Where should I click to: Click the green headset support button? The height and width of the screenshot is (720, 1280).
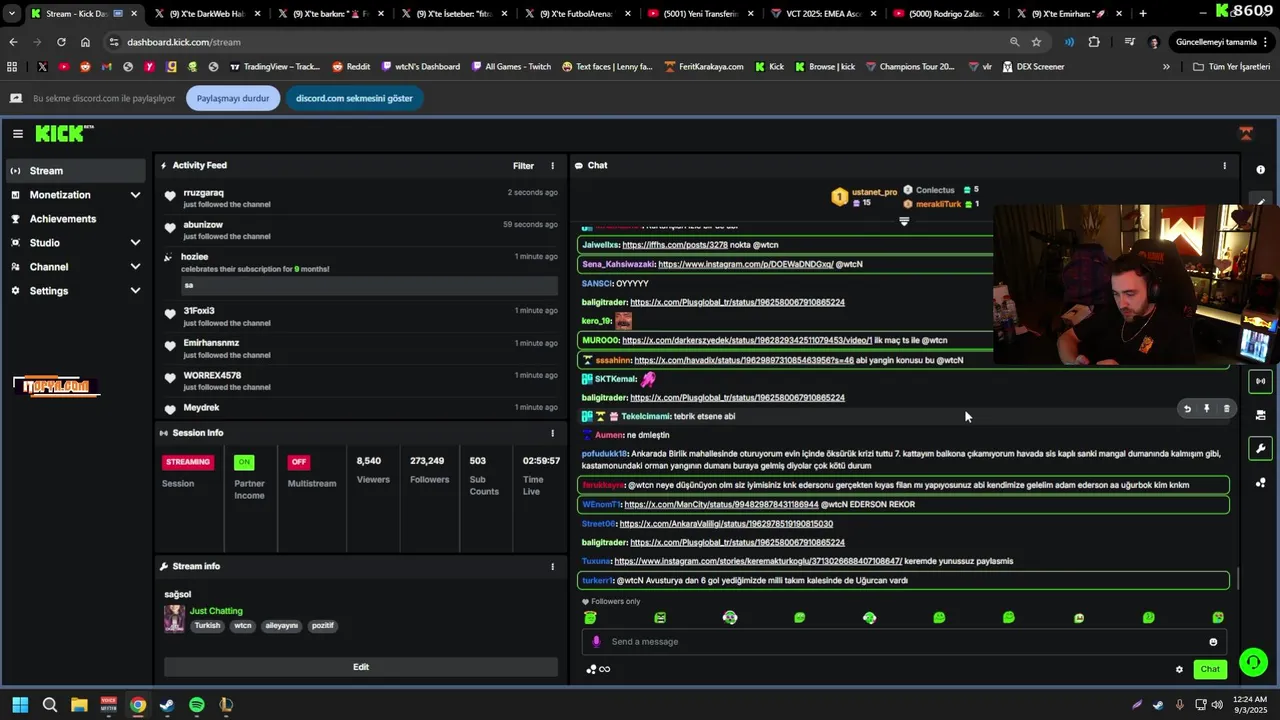[1253, 662]
